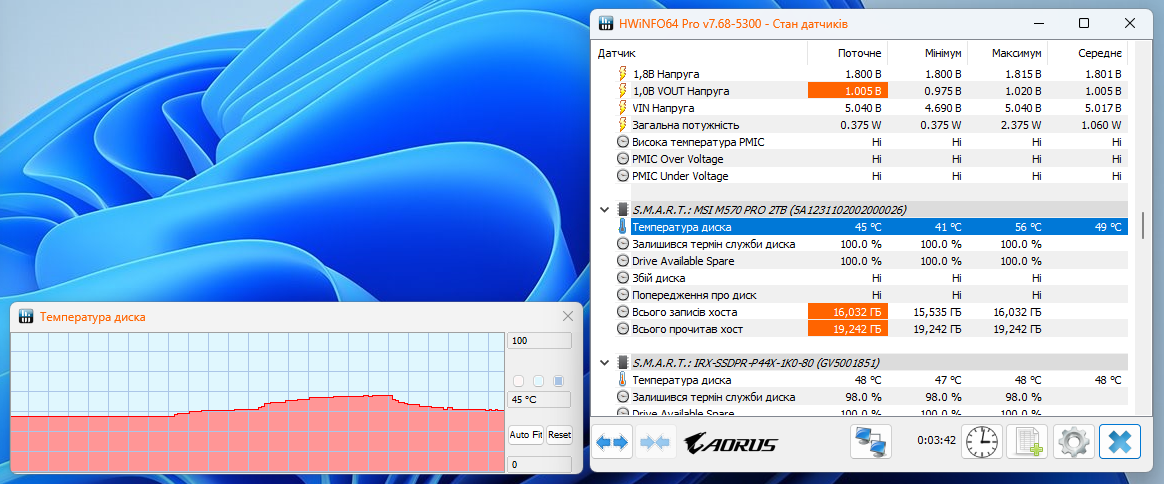This screenshot has height=484, width=1164.
Task: Select the PMIC Under Voltage row label
Action: click(680, 176)
